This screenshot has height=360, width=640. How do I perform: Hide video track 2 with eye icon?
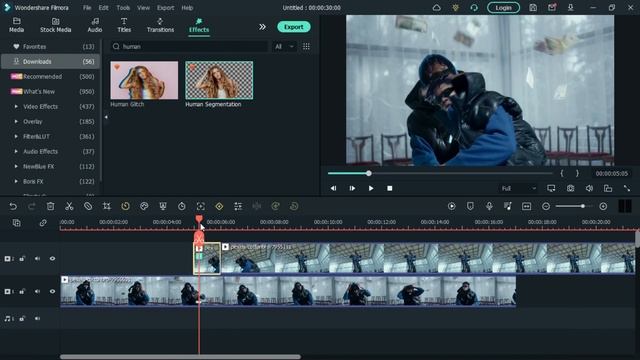coord(52,258)
